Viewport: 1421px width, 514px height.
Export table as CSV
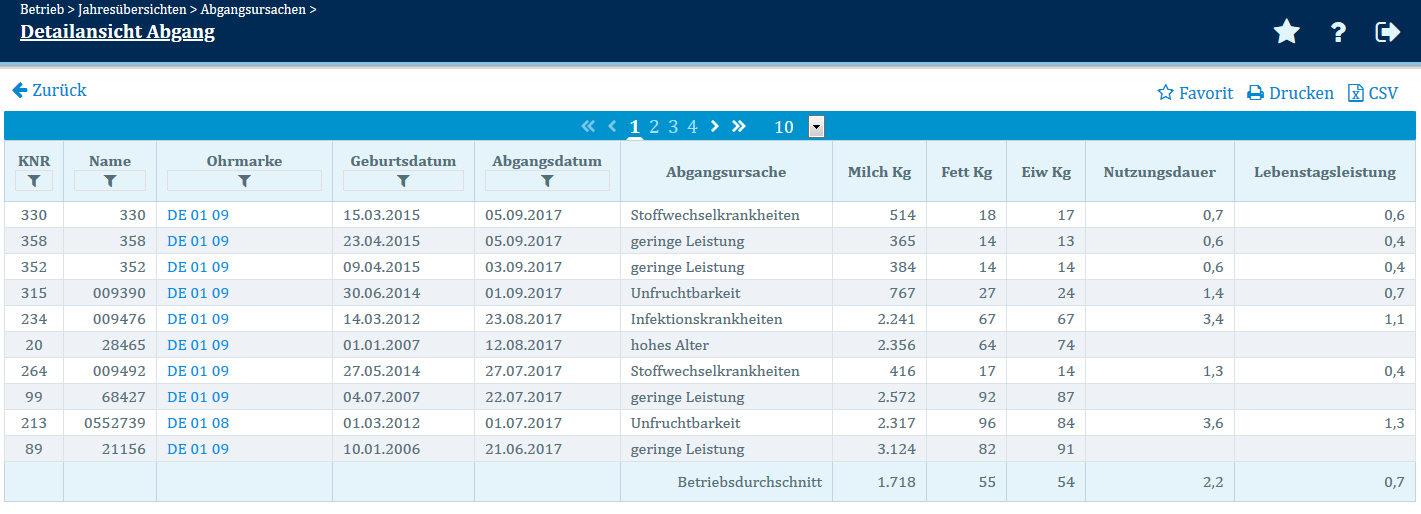click(x=1373, y=93)
